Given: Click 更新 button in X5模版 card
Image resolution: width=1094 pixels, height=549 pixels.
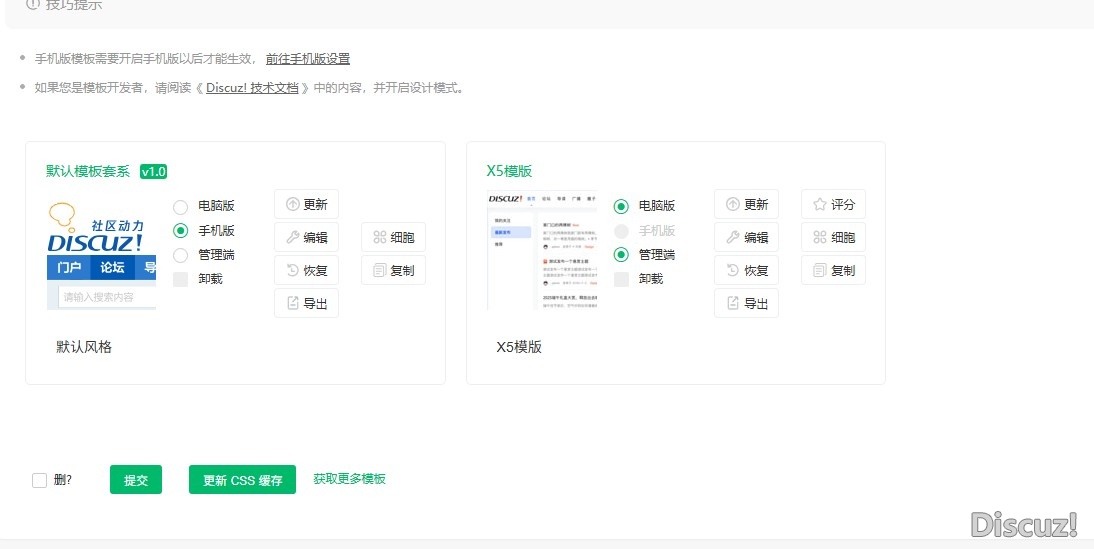Looking at the screenshot, I should point(747,204).
